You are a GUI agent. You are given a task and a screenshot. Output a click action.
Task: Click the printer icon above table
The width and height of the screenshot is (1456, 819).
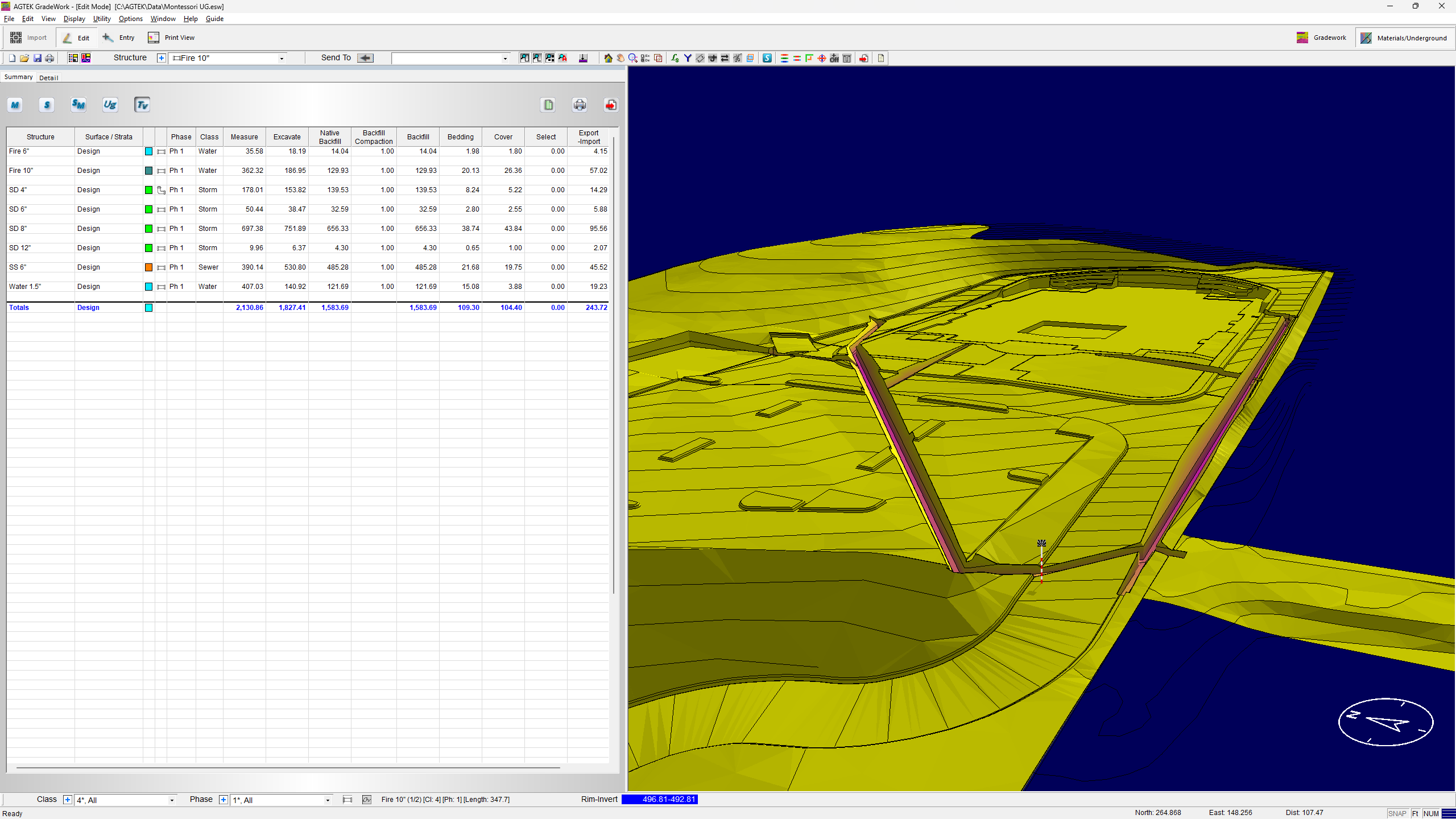[x=580, y=105]
